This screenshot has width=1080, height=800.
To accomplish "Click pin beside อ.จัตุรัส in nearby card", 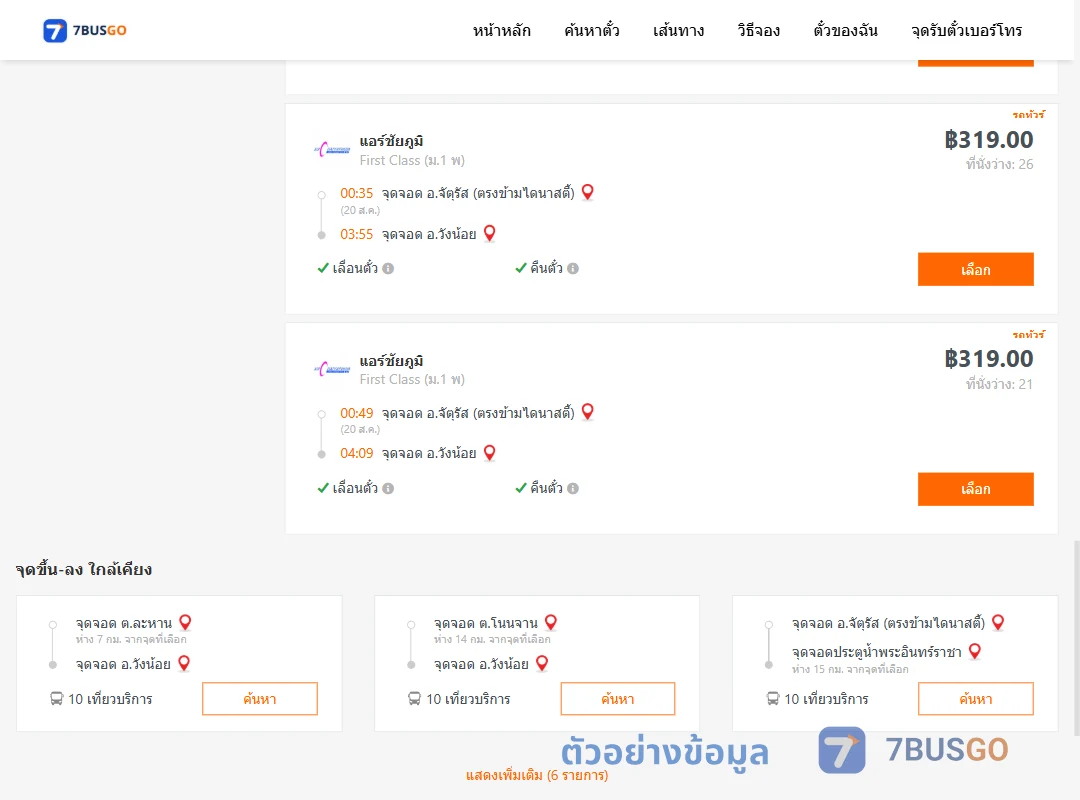I will point(998,622).
